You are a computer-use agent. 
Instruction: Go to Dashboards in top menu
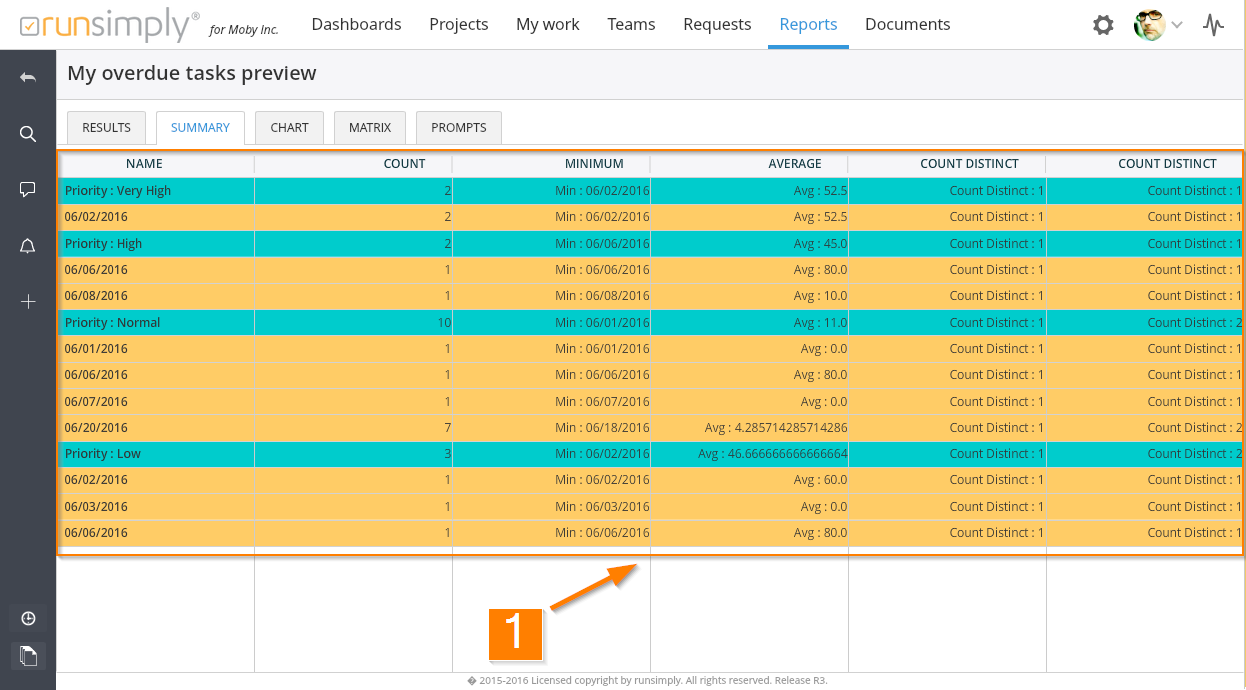(356, 24)
